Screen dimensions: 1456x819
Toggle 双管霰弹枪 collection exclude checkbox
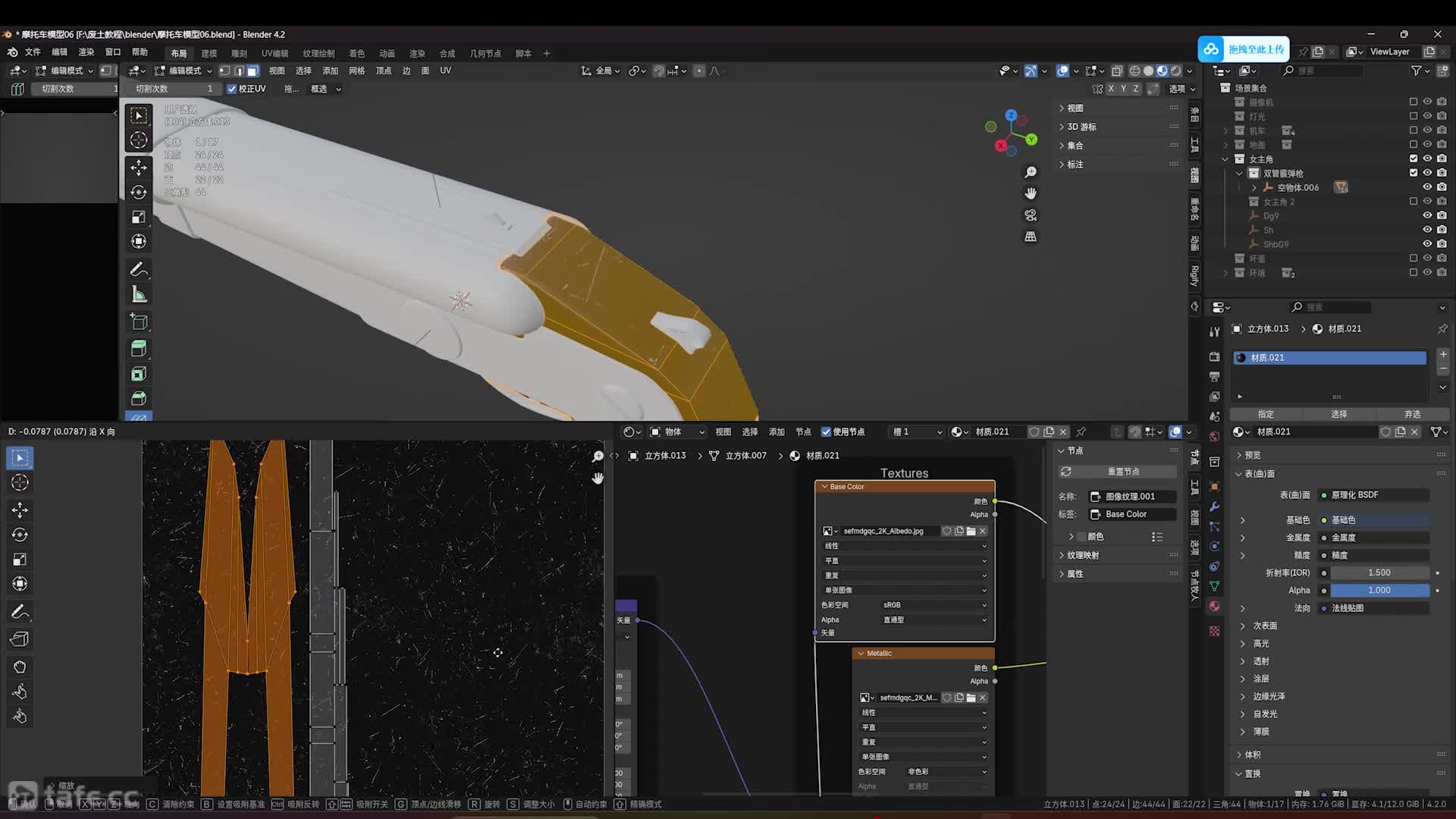tap(1413, 173)
